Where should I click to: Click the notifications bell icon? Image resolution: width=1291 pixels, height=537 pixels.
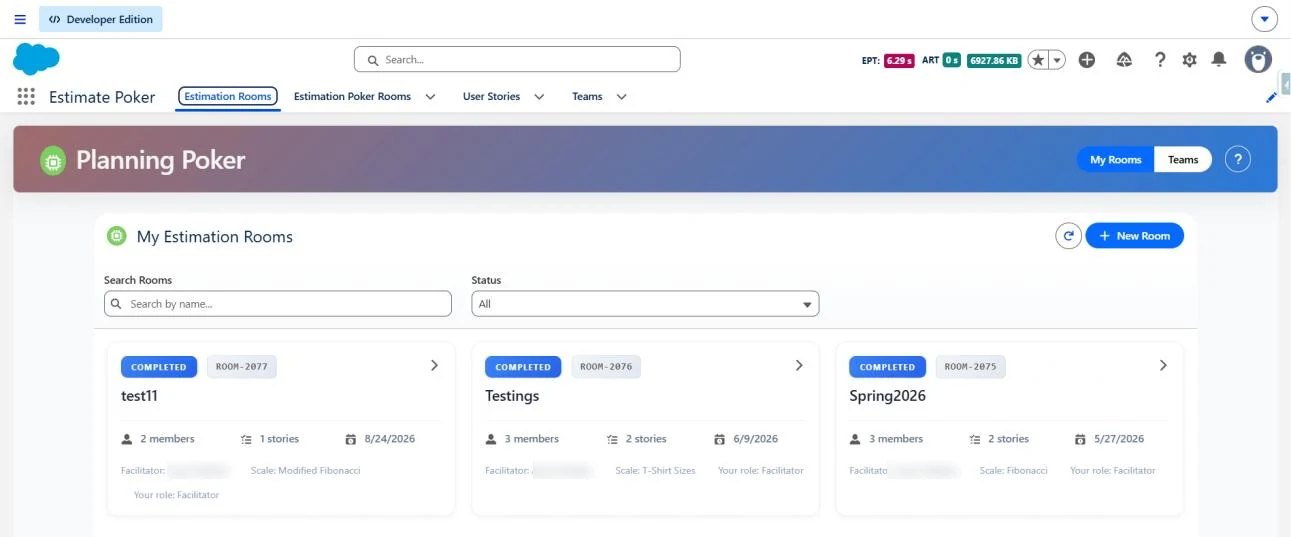coord(1218,60)
